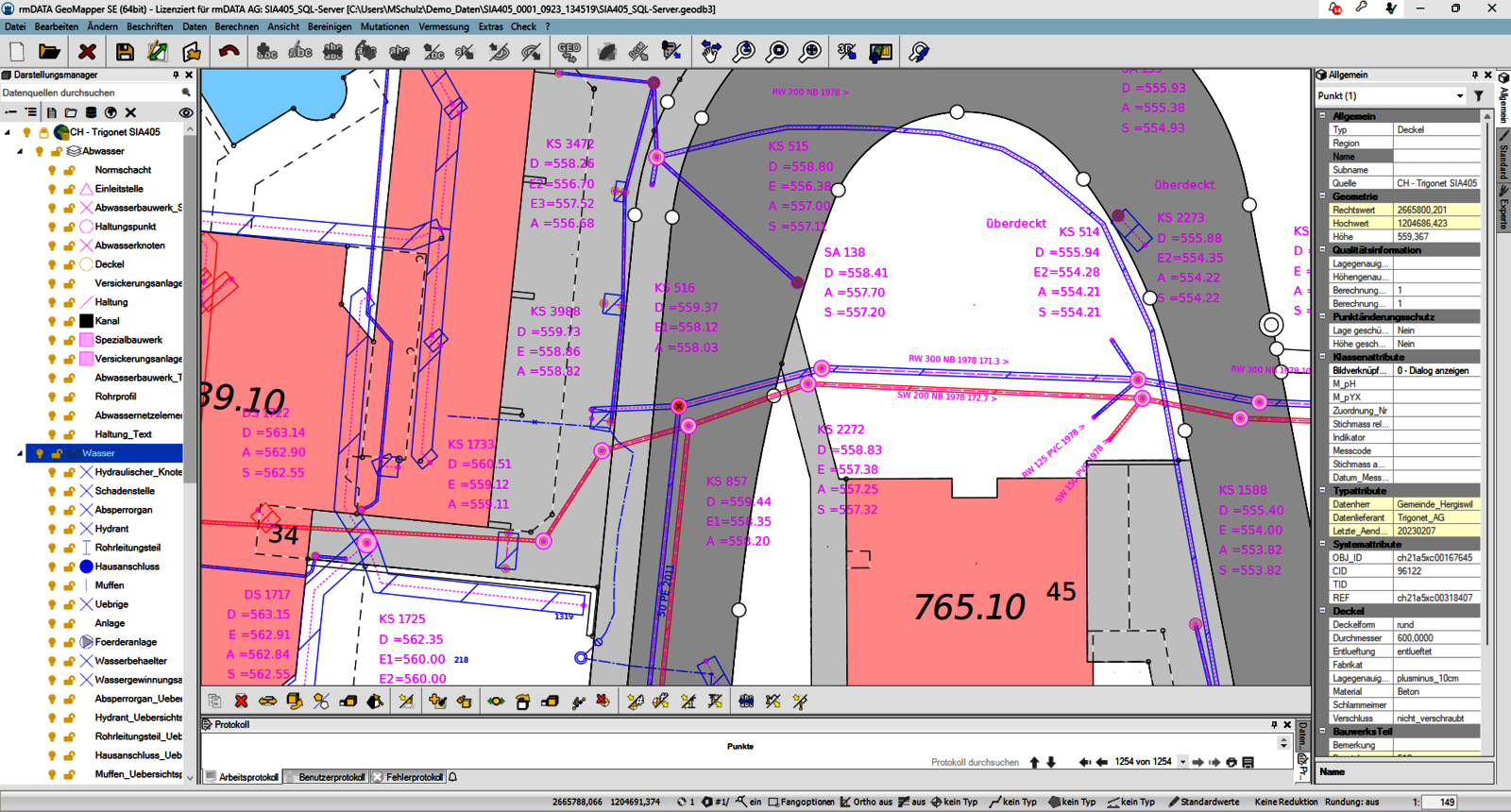
Task: Toggle eye icon in Darstellungsmanager toolbar
Action: [x=186, y=112]
